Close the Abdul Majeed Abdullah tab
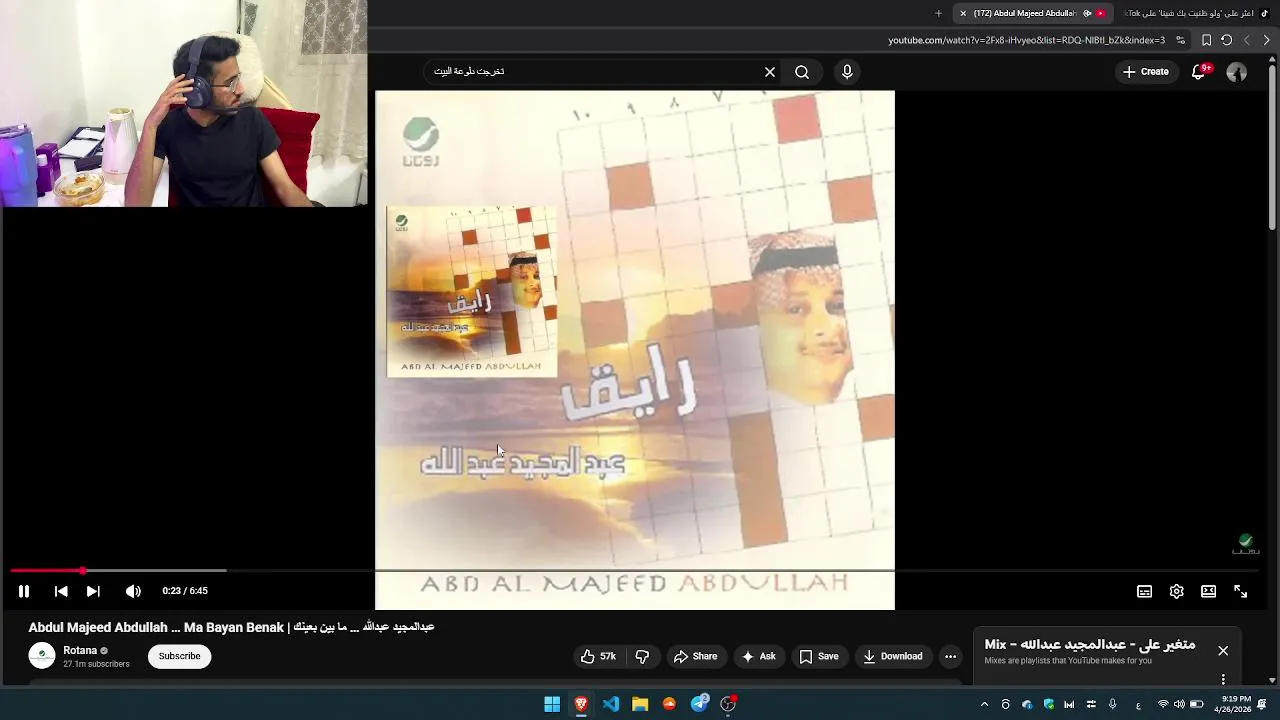The width and height of the screenshot is (1280, 720). point(963,13)
